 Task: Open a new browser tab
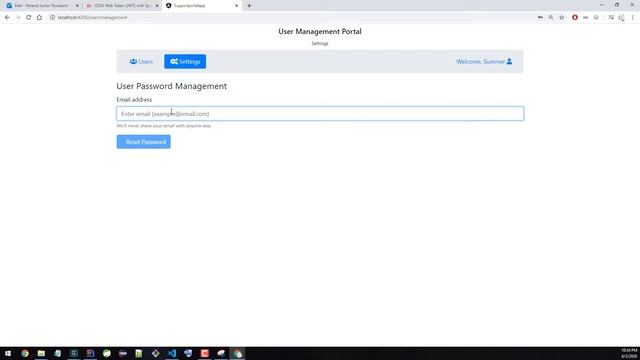[x=249, y=6]
